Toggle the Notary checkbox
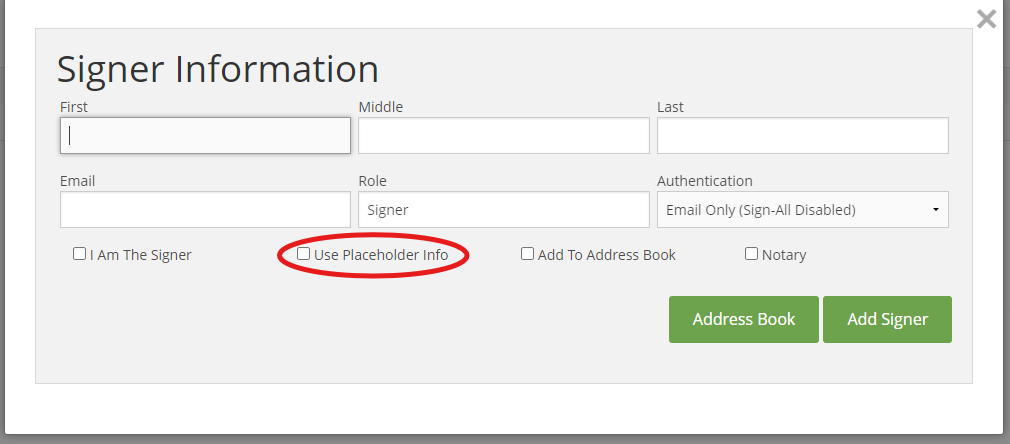Image resolution: width=1010 pixels, height=444 pixels. (x=752, y=254)
